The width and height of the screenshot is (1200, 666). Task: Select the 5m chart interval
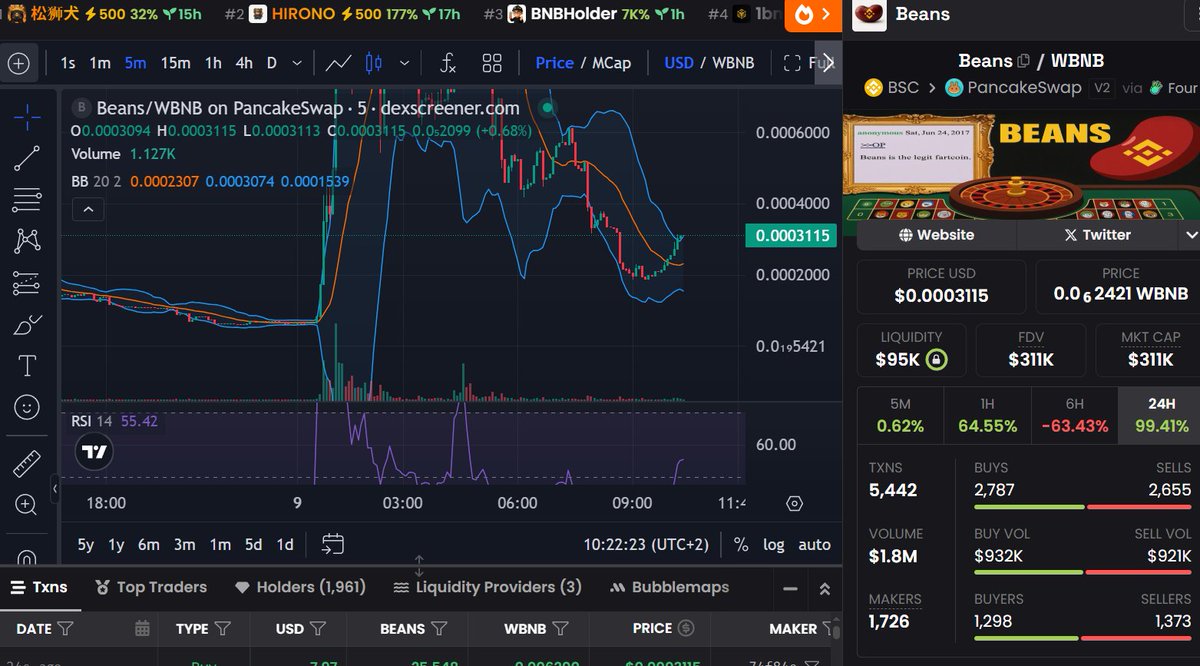[135, 63]
